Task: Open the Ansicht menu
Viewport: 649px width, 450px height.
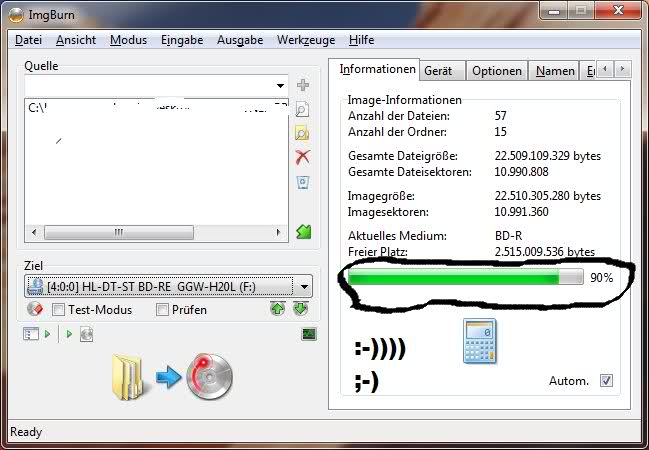Action: pos(76,40)
